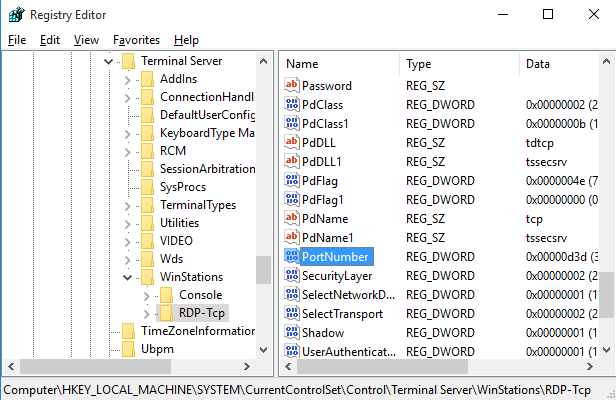Expand the RDP-Tcp key

[x=147, y=314]
